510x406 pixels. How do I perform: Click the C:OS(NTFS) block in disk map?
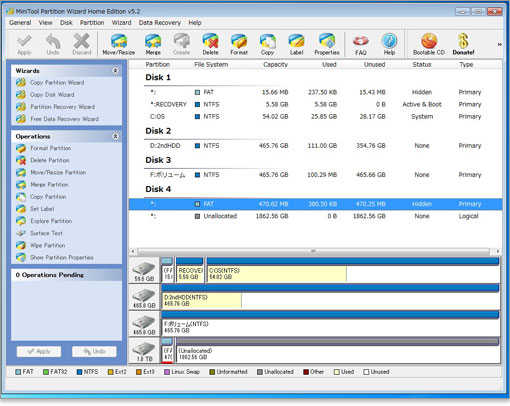coord(353,270)
